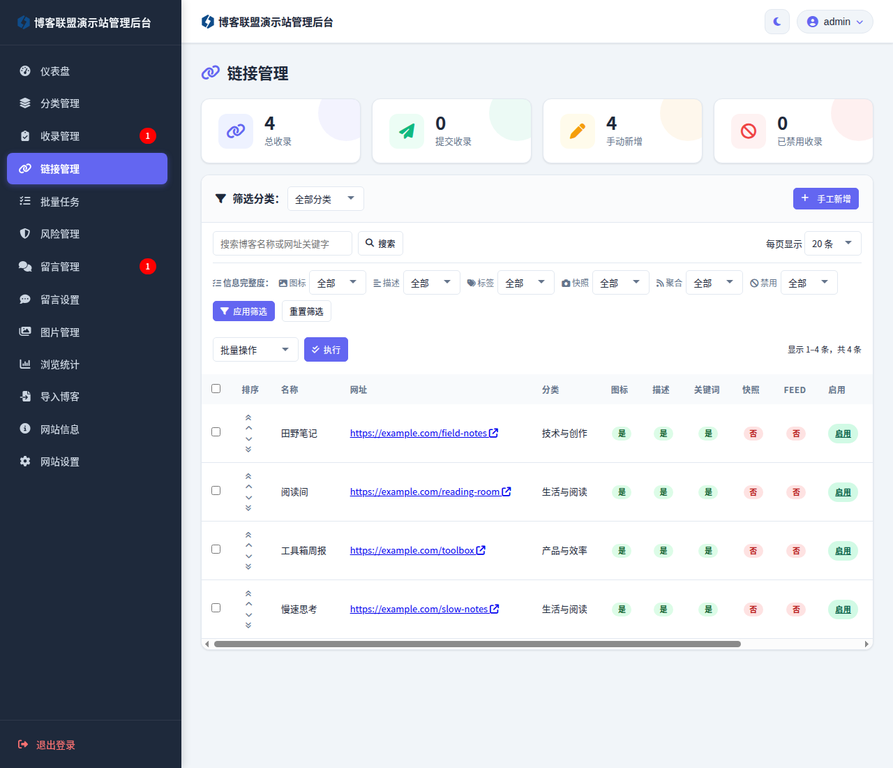The height and width of the screenshot is (768, 893).
Task: Select the 工具箱周报 row checkbox
Action: (216, 549)
